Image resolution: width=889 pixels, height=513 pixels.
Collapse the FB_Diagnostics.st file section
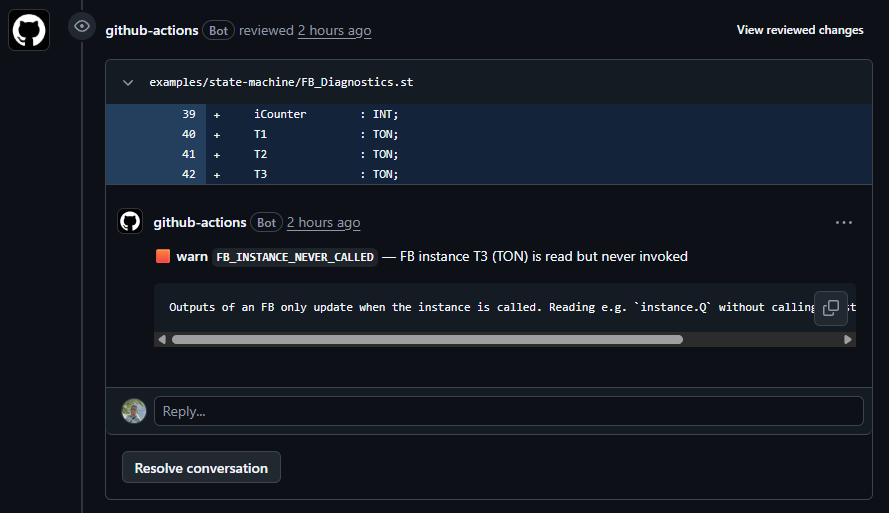(128, 83)
